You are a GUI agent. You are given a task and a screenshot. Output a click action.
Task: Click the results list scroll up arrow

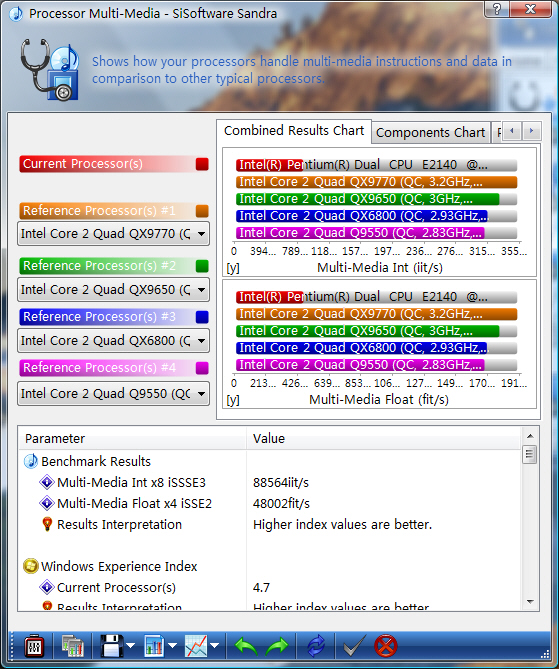click(x=530, y=436)
